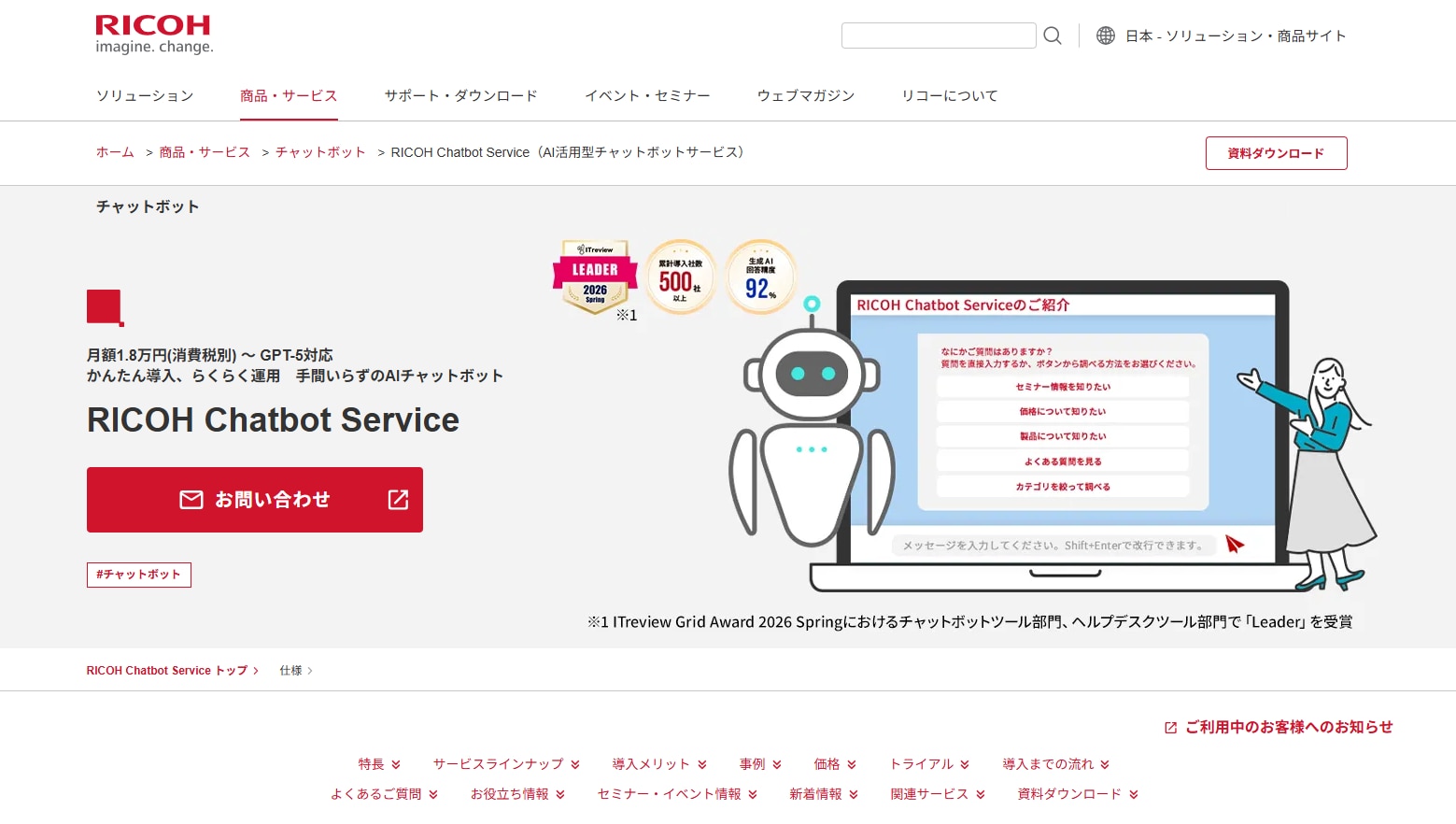Focus the header search input field
The height and width of the screenshot is (824, 1456).
click(938, 36)
